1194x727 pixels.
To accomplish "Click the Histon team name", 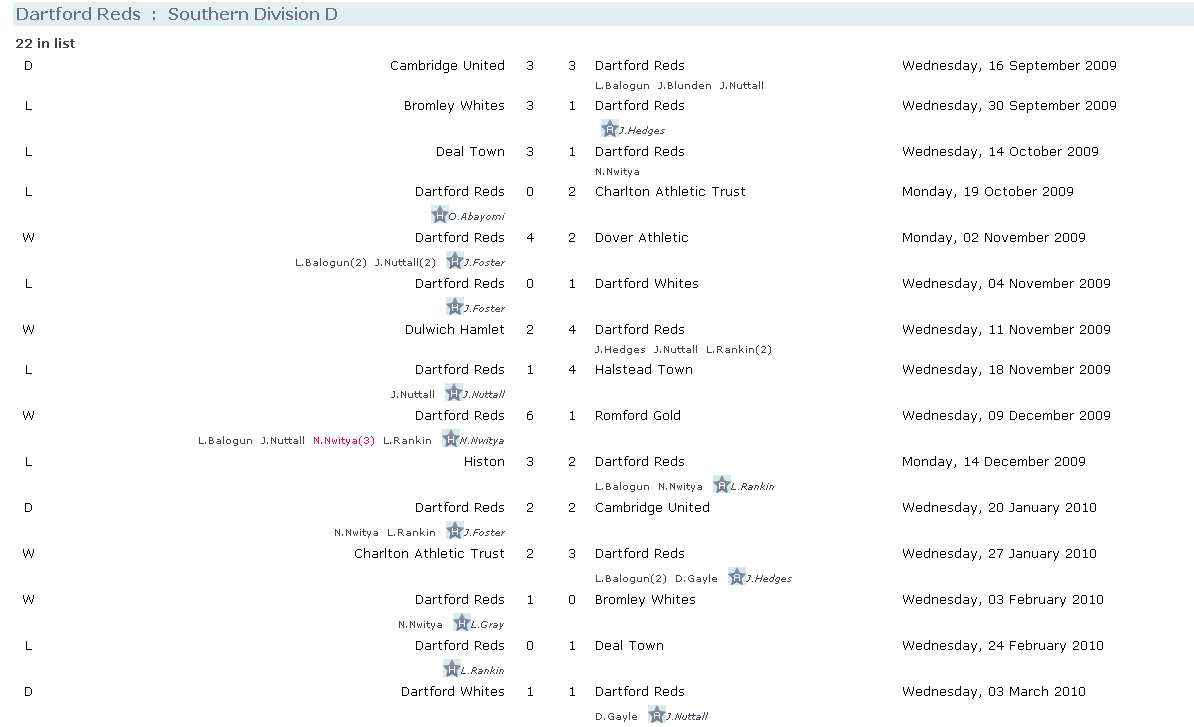I will 484,461.
